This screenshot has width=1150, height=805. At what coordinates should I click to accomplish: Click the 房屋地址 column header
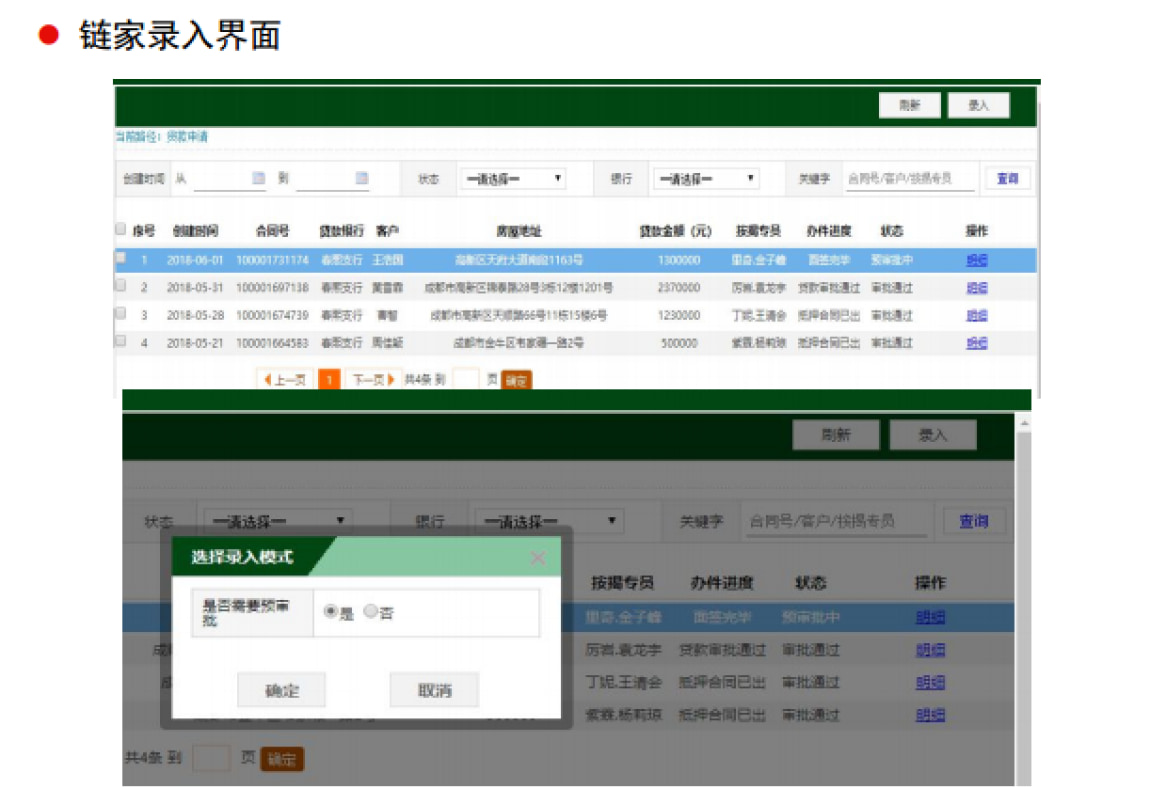[x=519, y=231]
